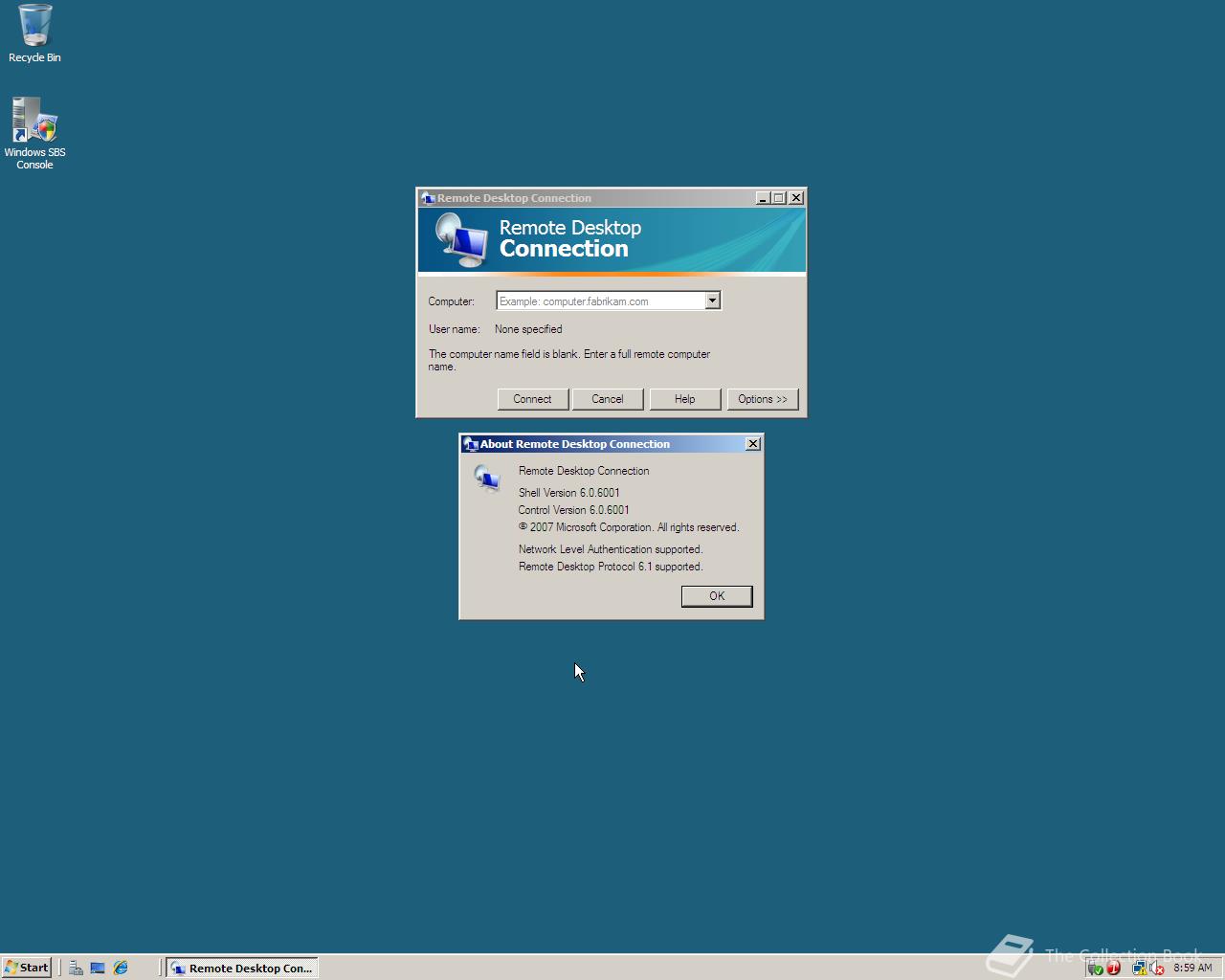Click the computer icon inside About dialog
The height and width of the screenshot is (980, 1225).
(487, 478)
